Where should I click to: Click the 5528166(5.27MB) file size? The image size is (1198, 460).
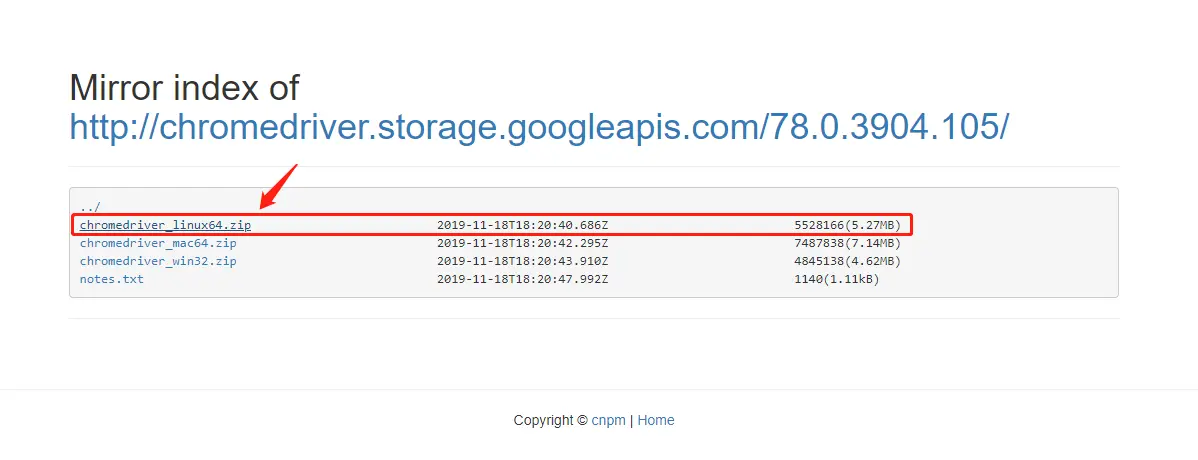tap(847, 225)
